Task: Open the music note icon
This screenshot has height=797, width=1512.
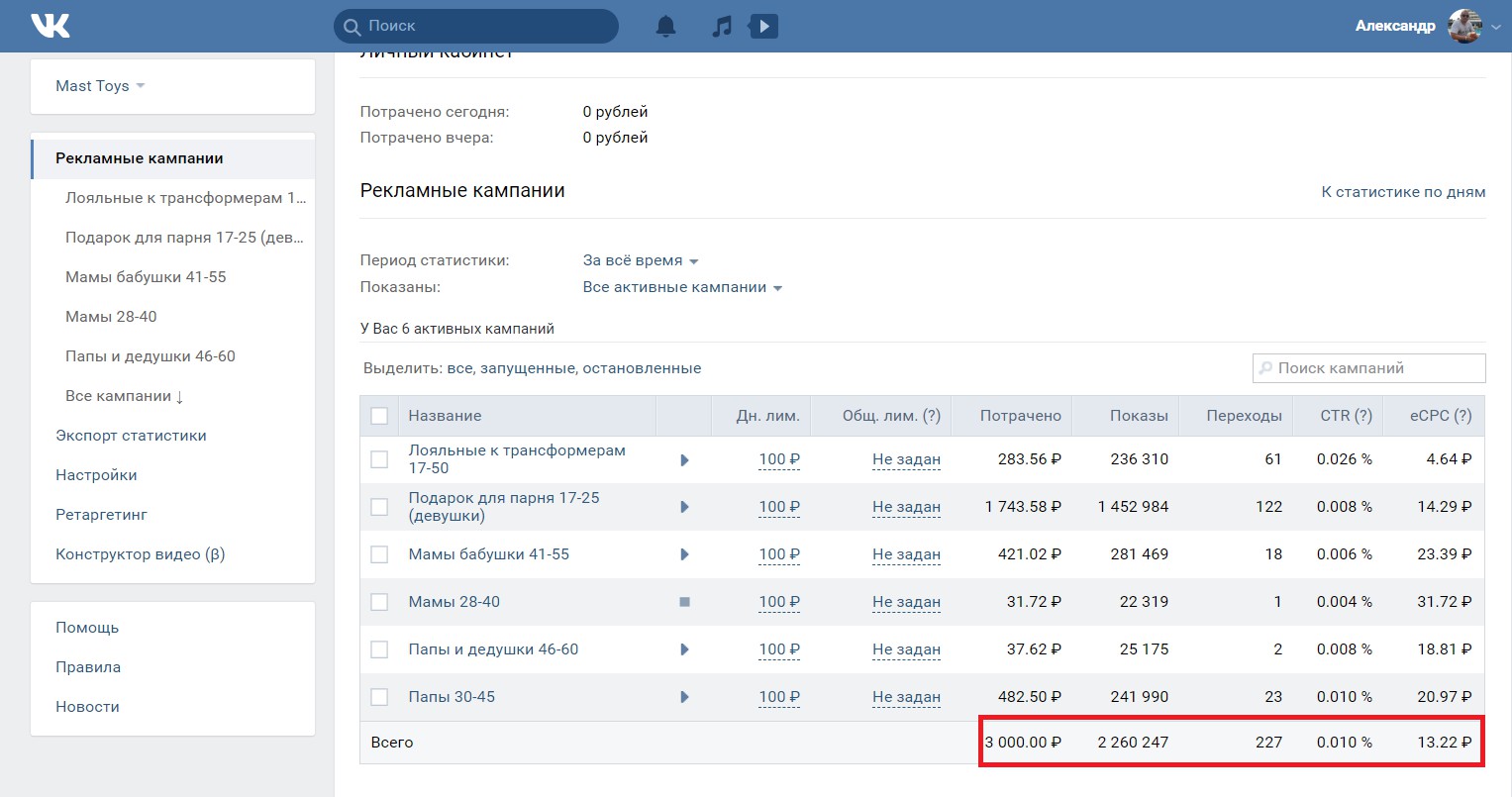Action: click(722, 27)
